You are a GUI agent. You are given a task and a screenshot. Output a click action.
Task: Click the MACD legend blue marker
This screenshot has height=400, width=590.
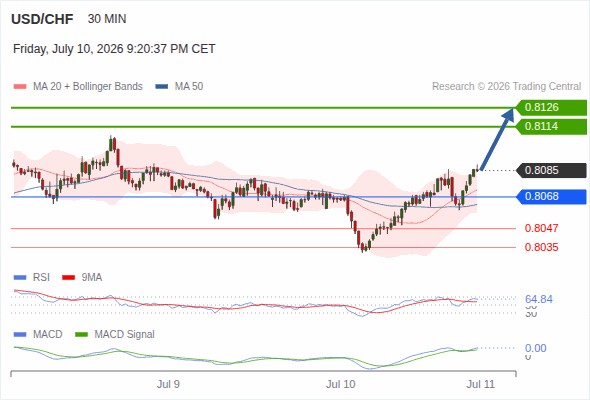[x=20, y=335]
